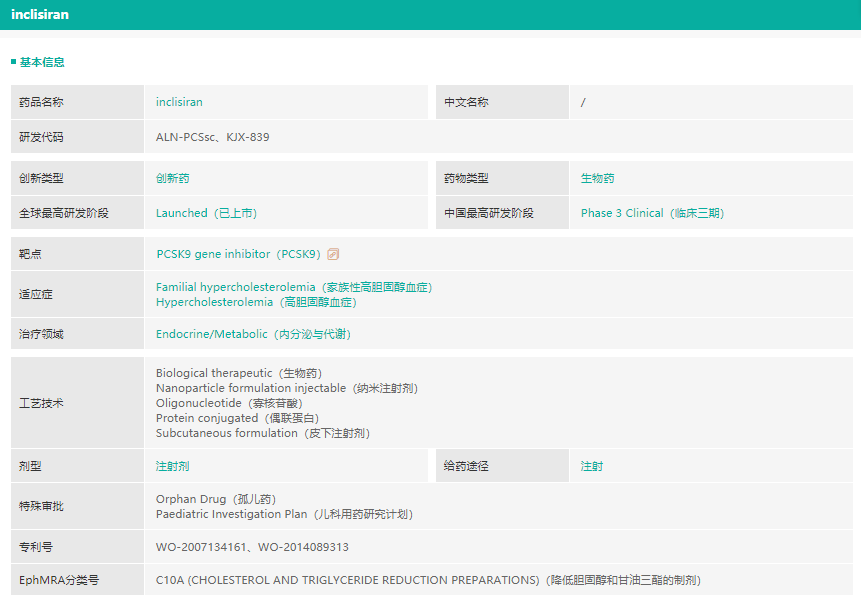Click the Paediatric Investigation Plan entry
Screen dimensions: 861x599
pos(284,514)
